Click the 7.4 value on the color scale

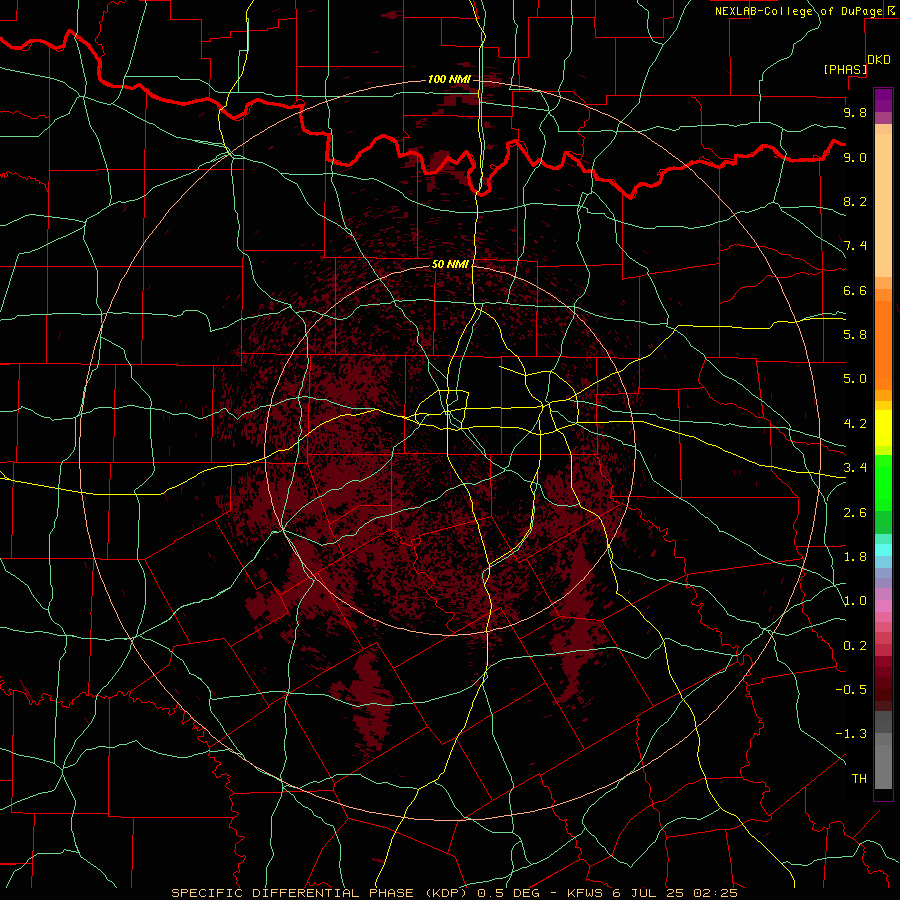click(x=855, y=246)
